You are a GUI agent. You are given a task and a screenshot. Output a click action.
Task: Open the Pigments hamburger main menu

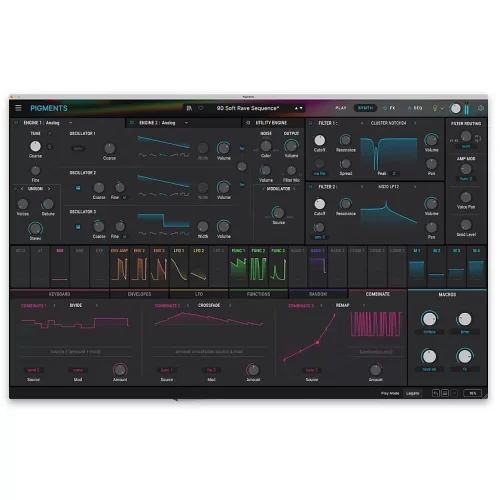(18, 108)
